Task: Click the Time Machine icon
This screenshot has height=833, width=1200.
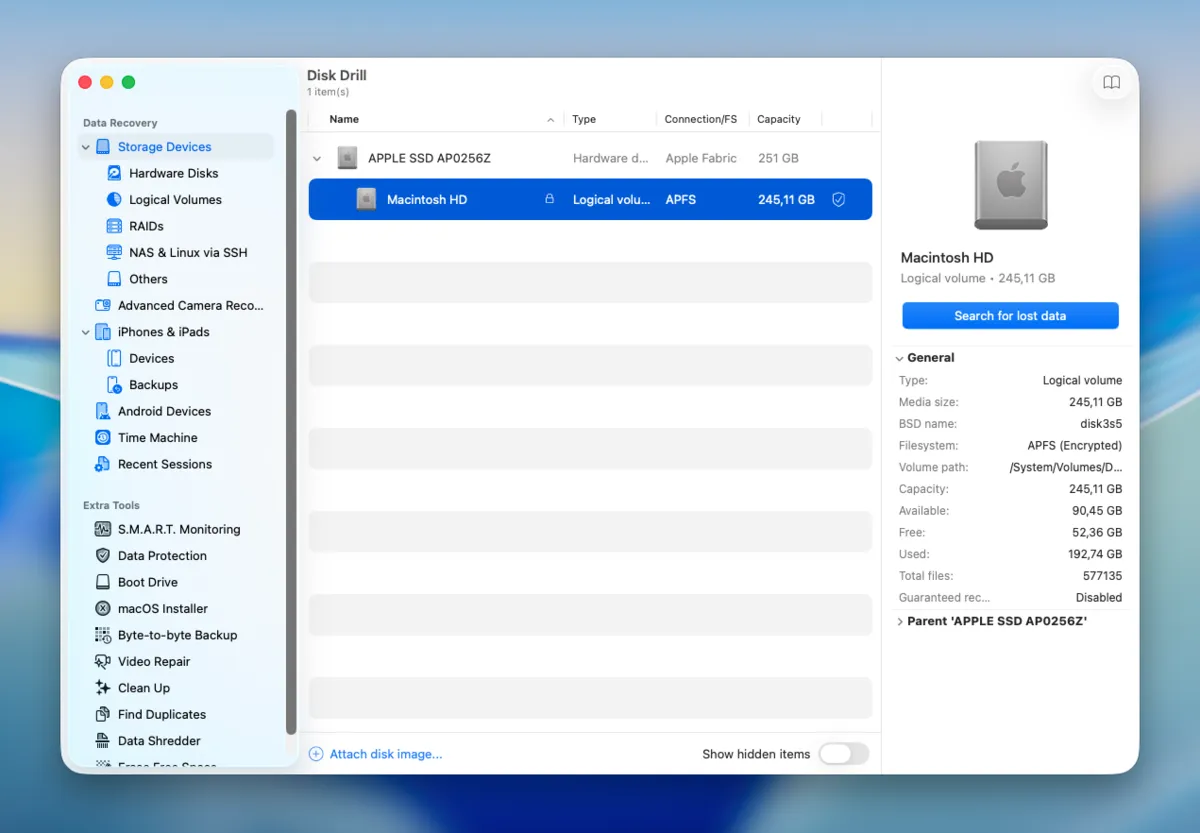Action: click(x=103, y=438)
